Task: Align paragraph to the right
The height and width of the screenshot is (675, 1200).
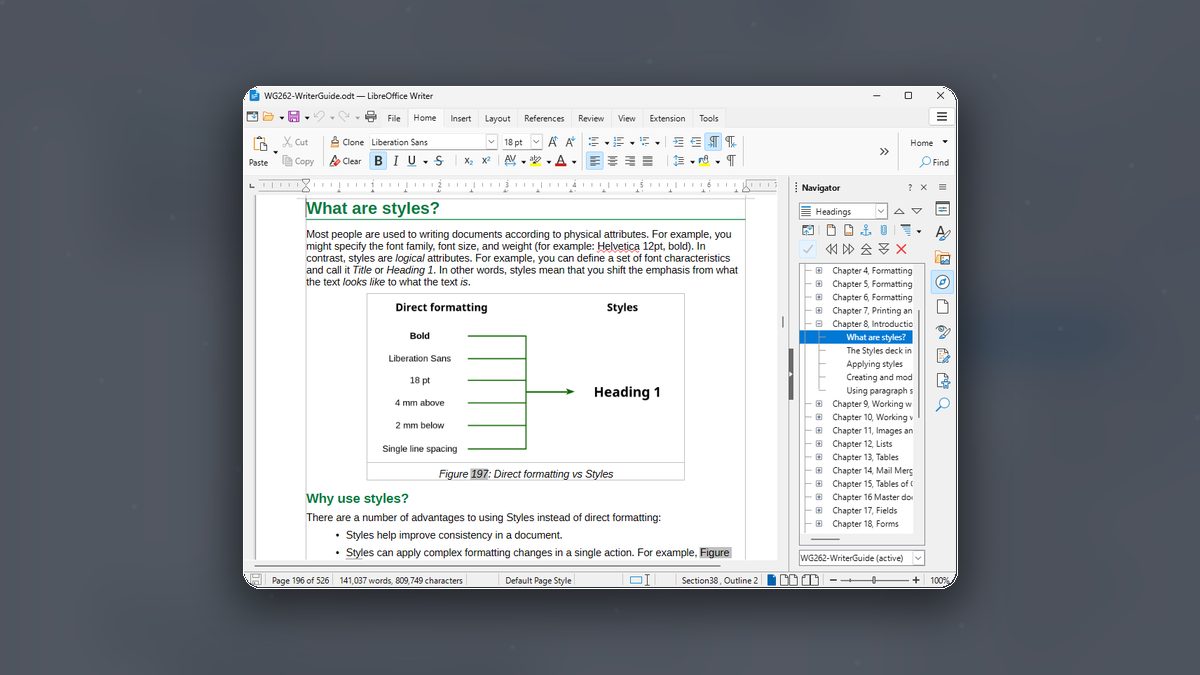Action: [x=630, y=161]
